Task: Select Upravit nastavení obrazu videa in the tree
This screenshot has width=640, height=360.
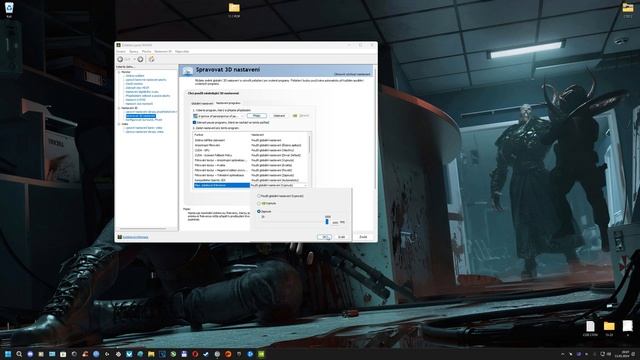Action: click(144, 132)
